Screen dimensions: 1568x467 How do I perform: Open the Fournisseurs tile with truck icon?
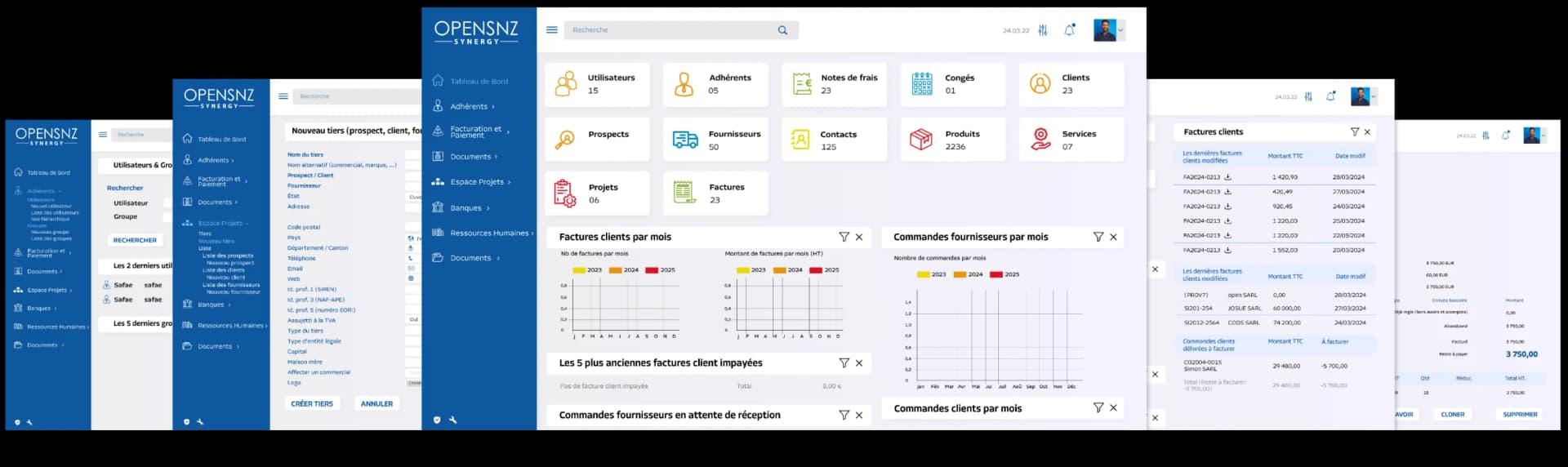715,140
